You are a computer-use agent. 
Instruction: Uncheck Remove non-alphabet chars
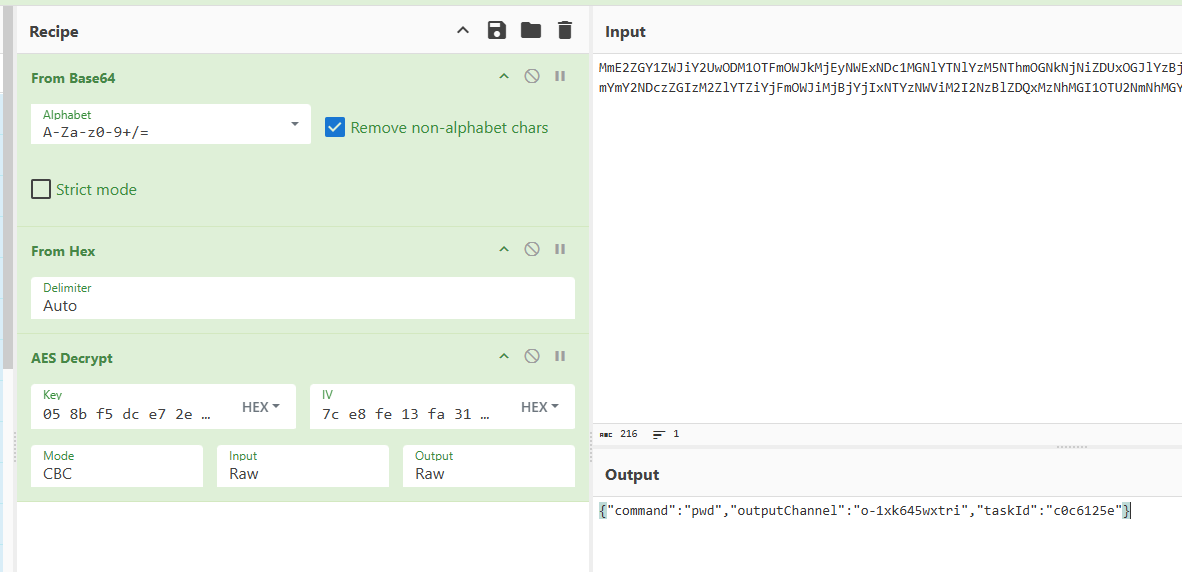click(x=335, y=128)
